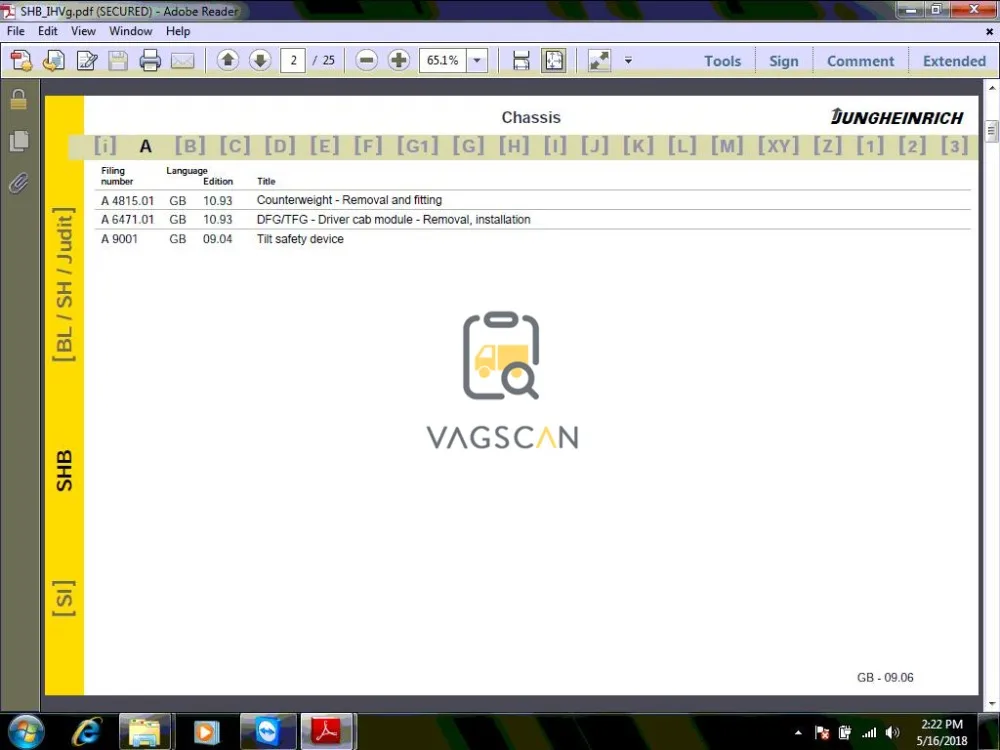Click the Read Mode expand icon
Image resolution: width=1000 pixels, height=750 pixels.
[599, 61]
